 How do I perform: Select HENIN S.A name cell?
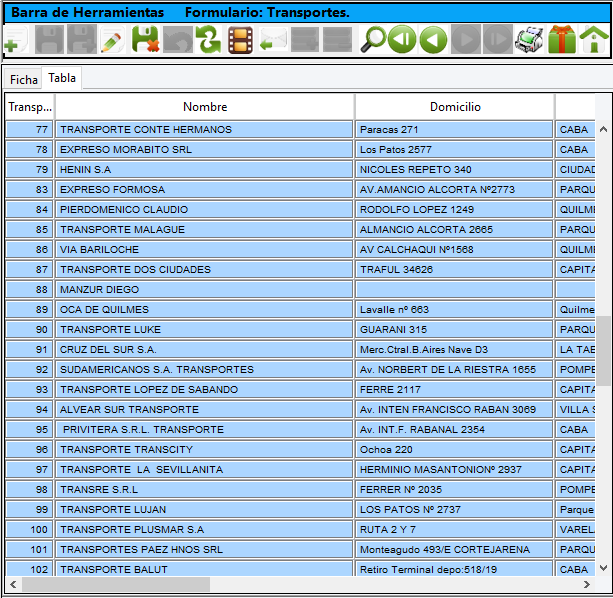coord(204,169)
